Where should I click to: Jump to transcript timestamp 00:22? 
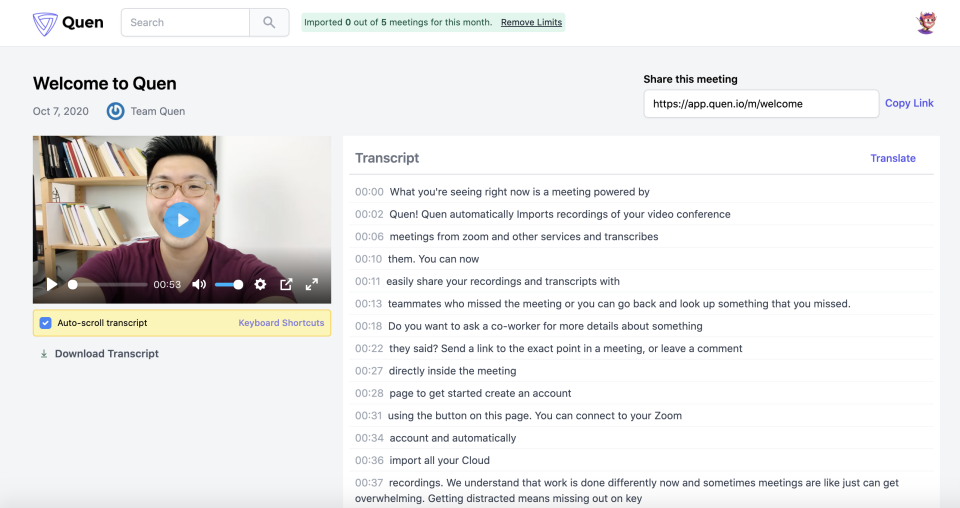(x=369, y=349)
